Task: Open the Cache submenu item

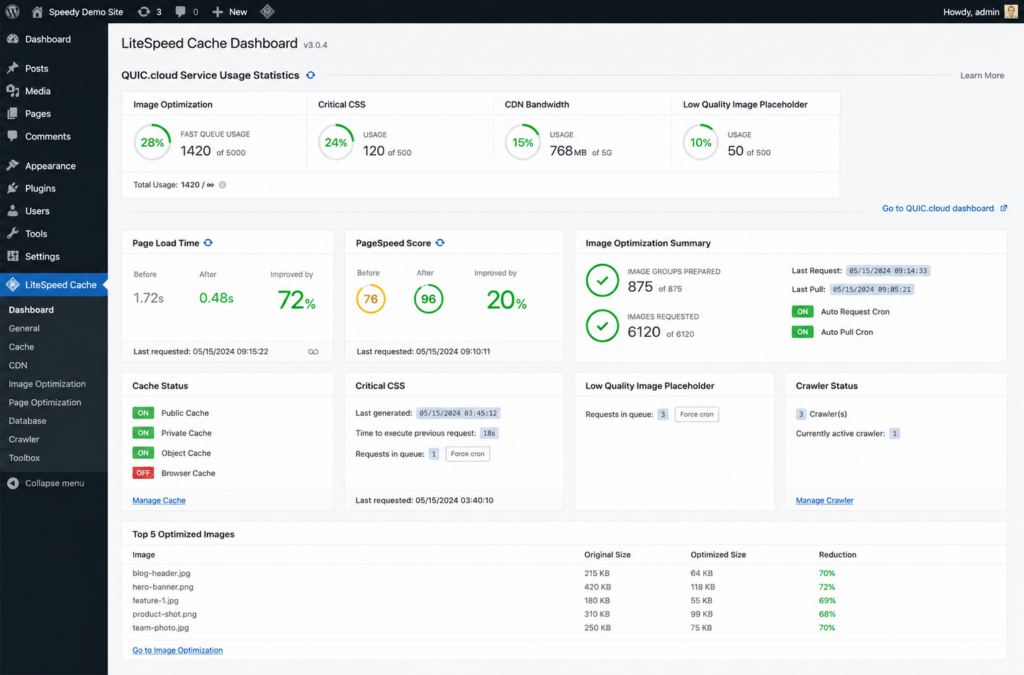Action: (x=21, y=347)
